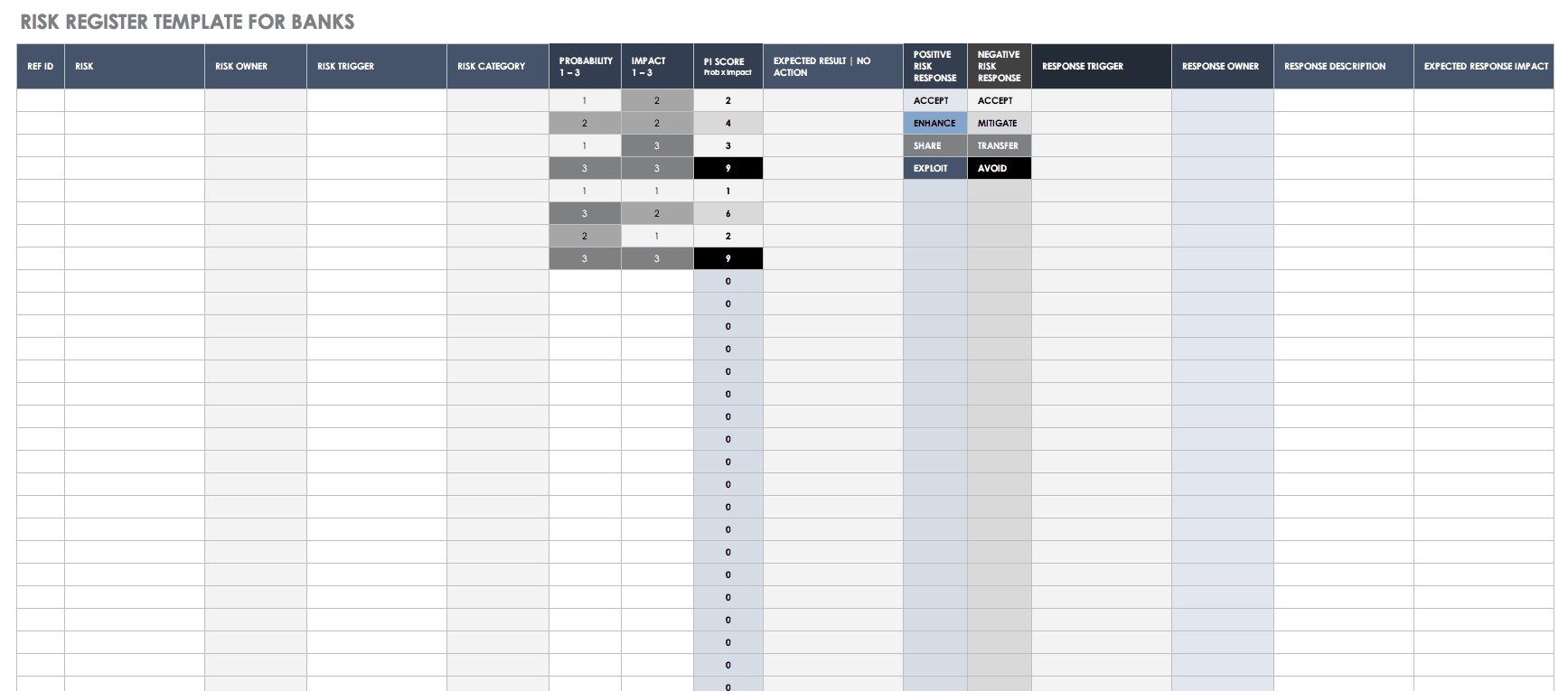This screenshot has width=1568, height=691.
Task: Click Response Trigger cell beside AVOID
Action: [x=1102, y=168]
